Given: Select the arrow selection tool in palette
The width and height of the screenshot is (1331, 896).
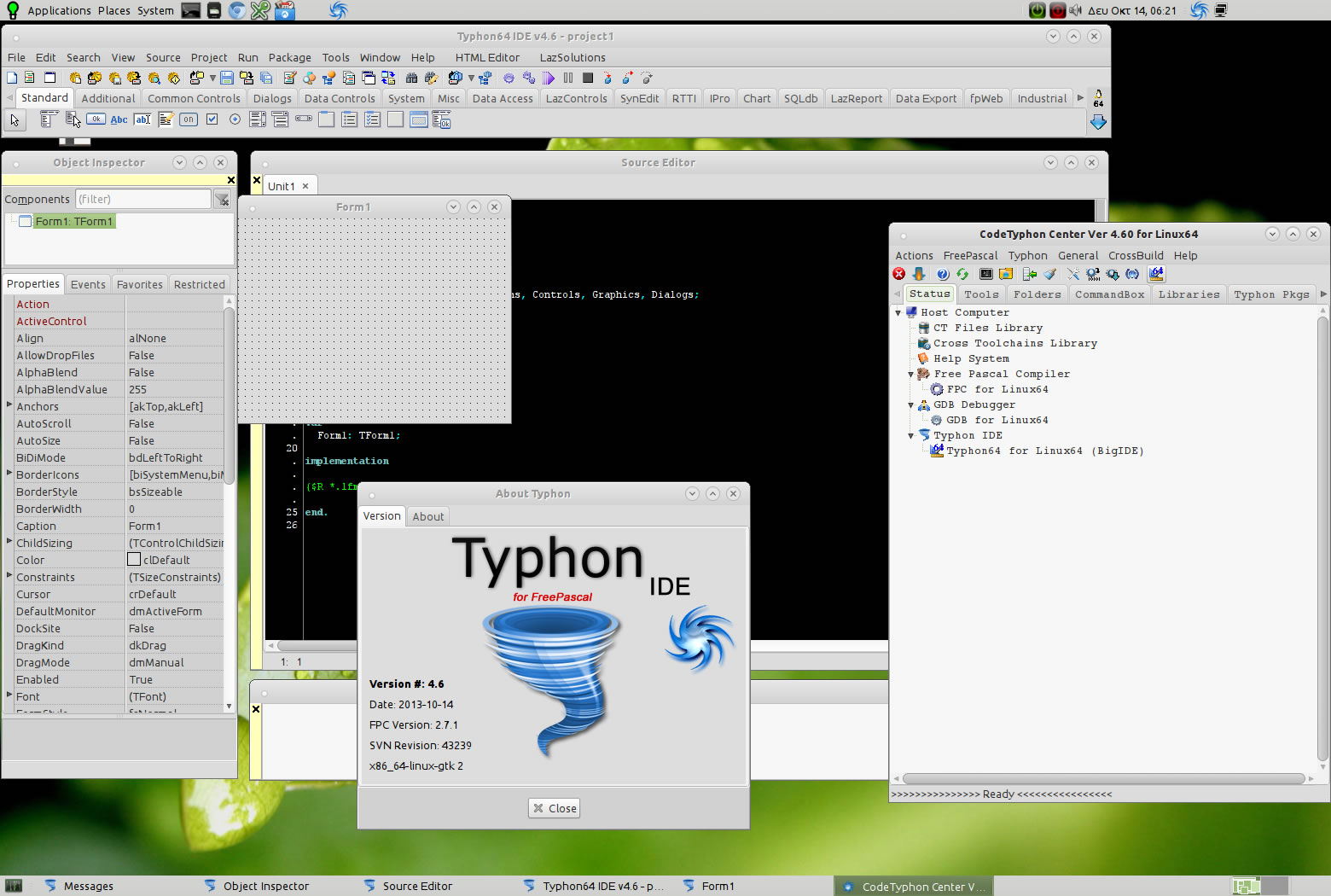Looking at the screenshot, I should point(15,120).
